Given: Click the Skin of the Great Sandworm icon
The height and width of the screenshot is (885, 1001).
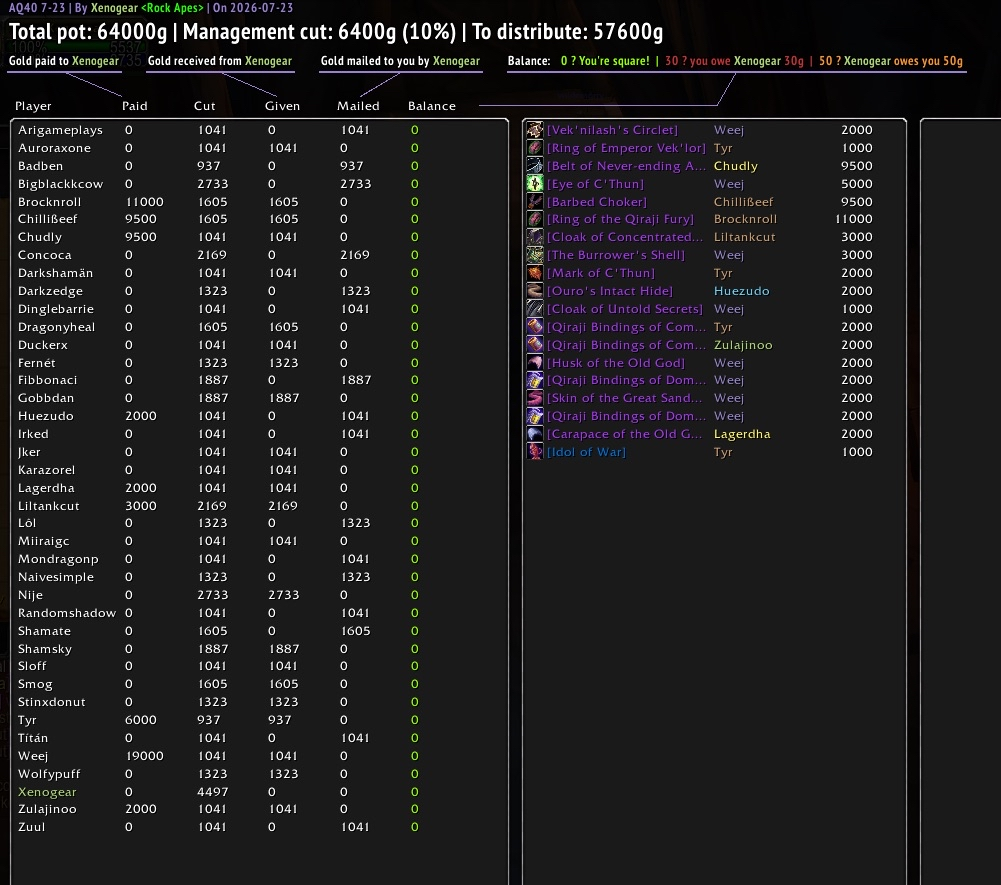Looking at the screenshot, I should tap(534, 398).
